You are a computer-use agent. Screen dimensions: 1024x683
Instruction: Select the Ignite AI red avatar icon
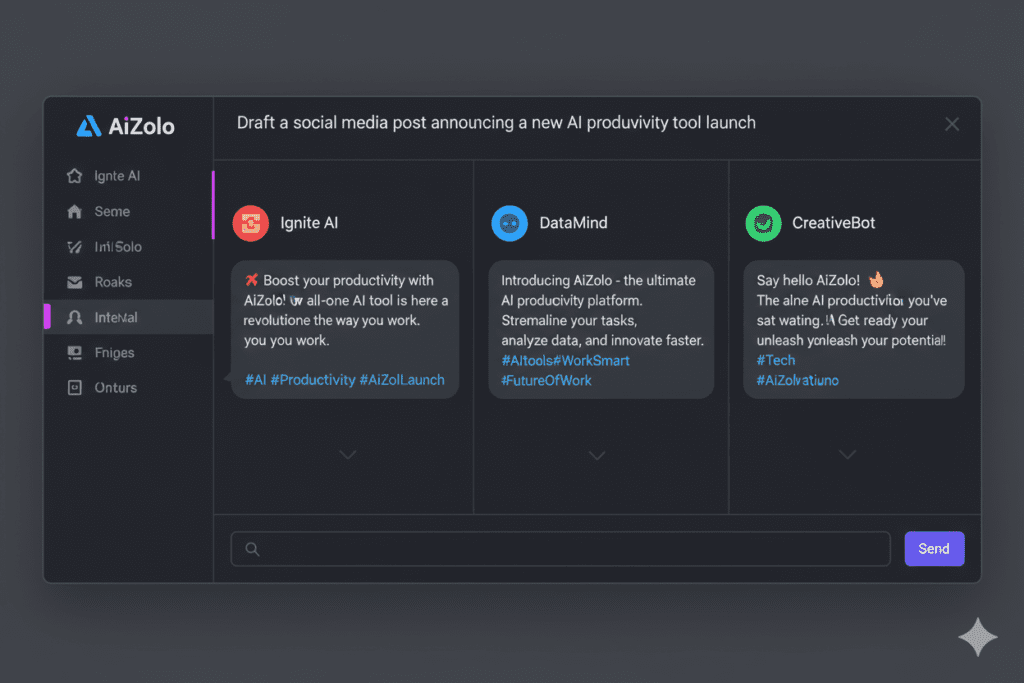(250, 223)
